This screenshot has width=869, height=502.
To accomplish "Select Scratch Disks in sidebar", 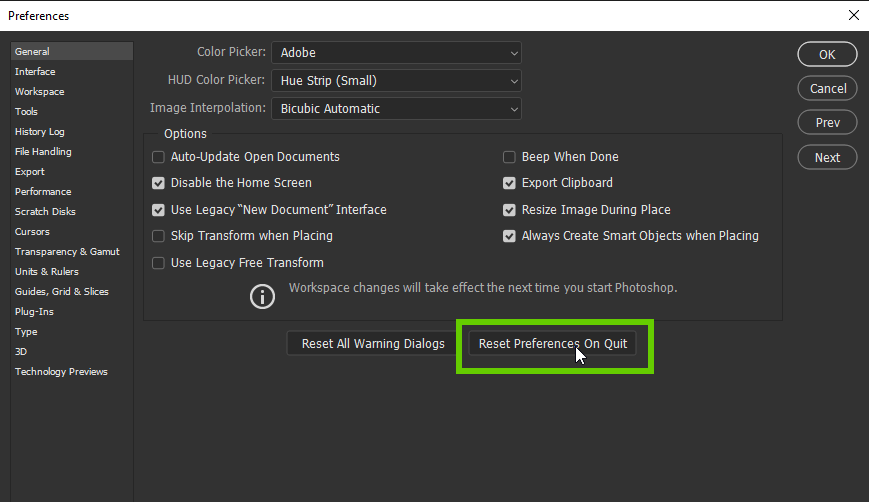I will (45, 212).
